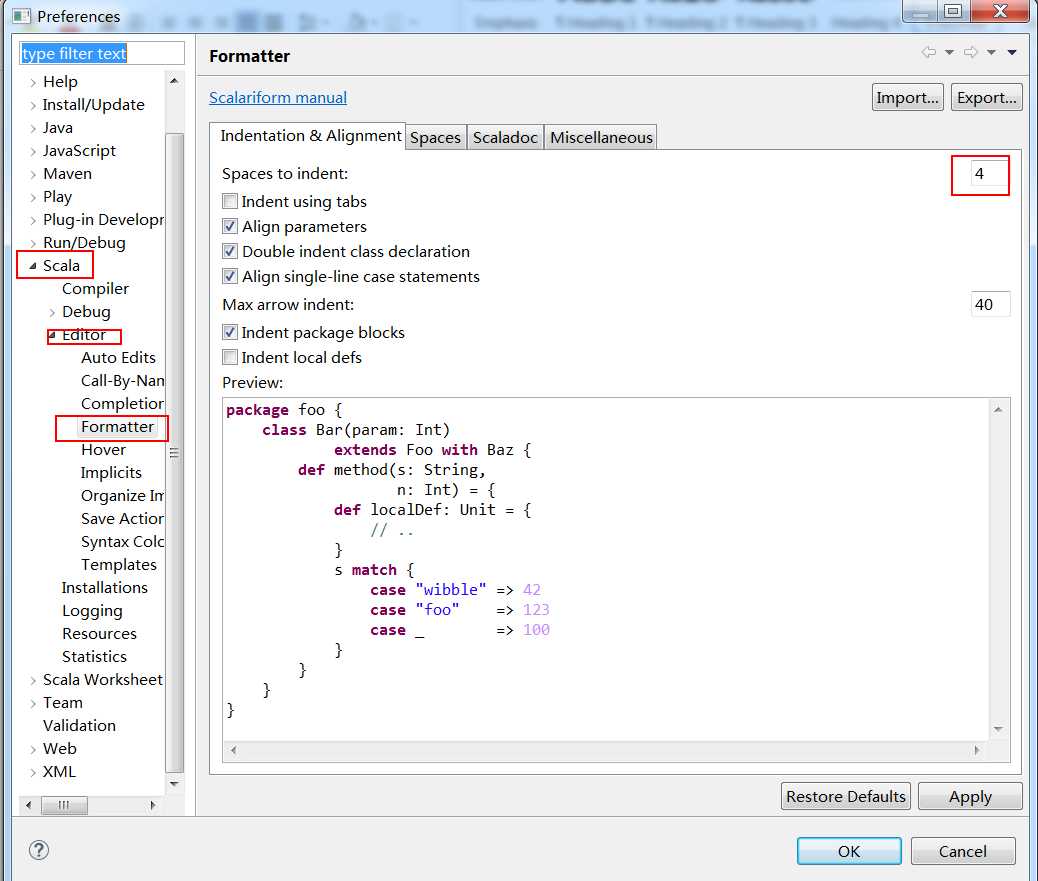Image resolution: width=1038 pixels, height=881 pixels.
Task: Expand the Help tree node
Action: pyautogui.click(x=32, y=83)
